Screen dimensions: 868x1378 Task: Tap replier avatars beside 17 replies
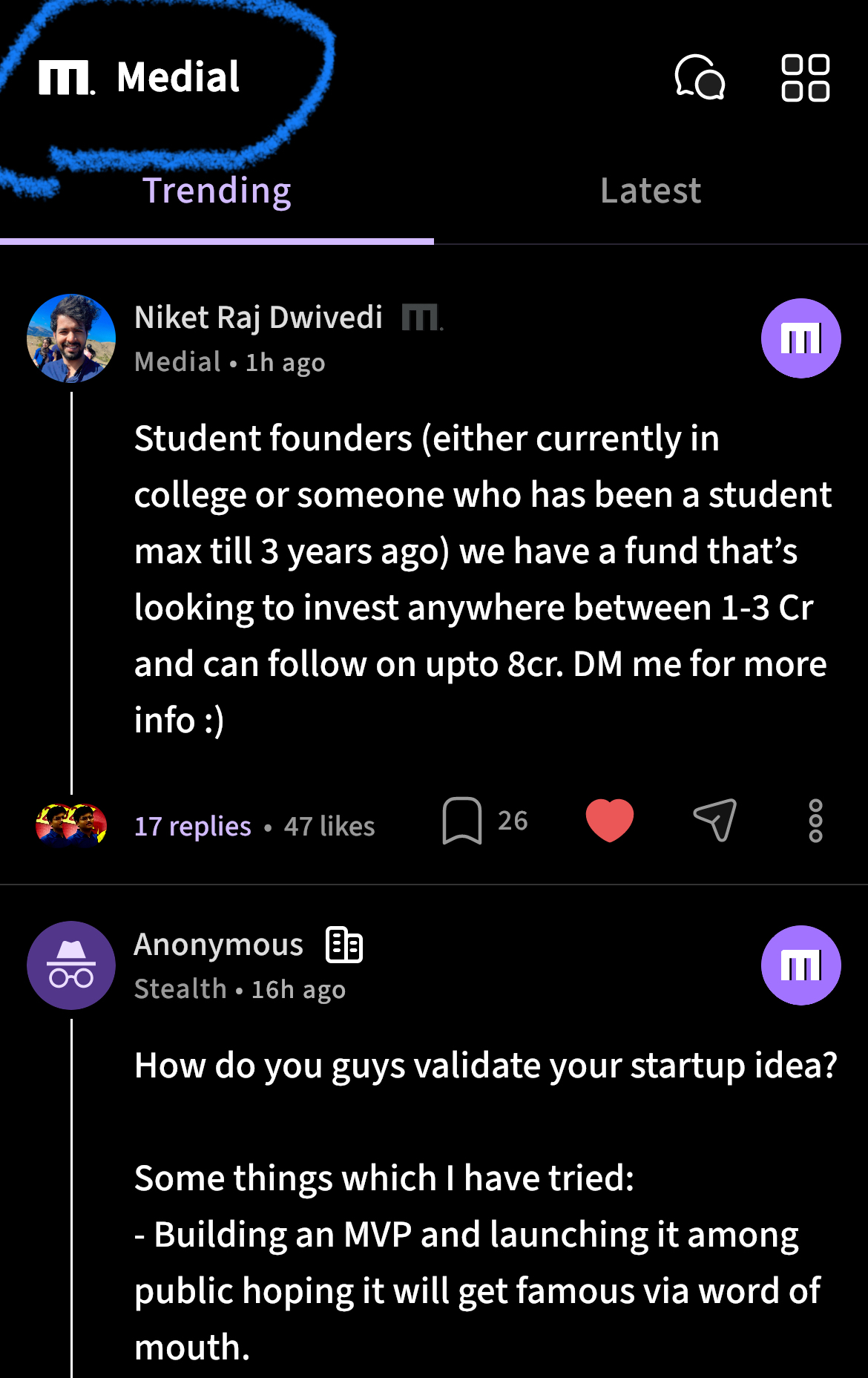(x=71, y=825)
